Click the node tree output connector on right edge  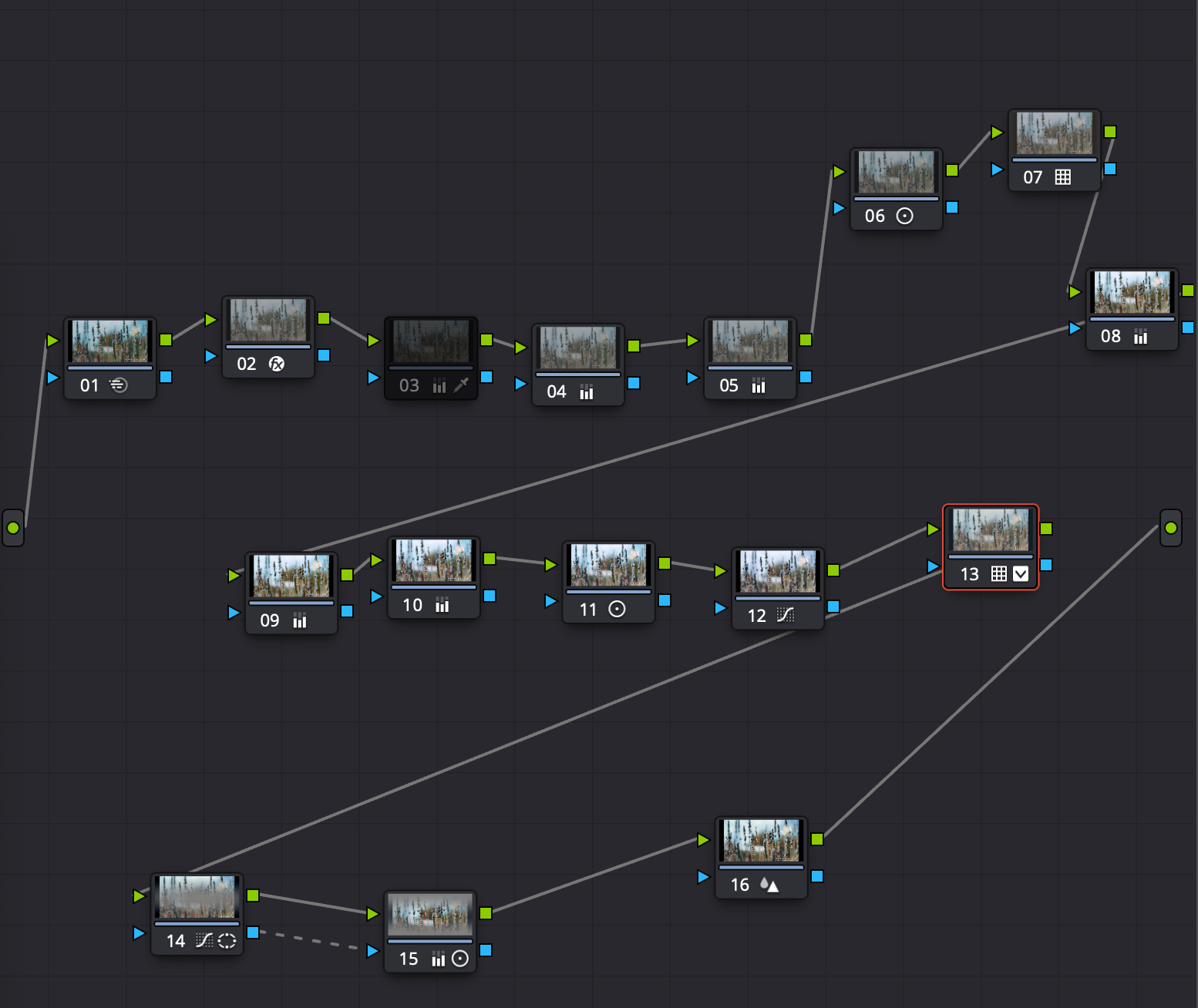coord(1170,528)
